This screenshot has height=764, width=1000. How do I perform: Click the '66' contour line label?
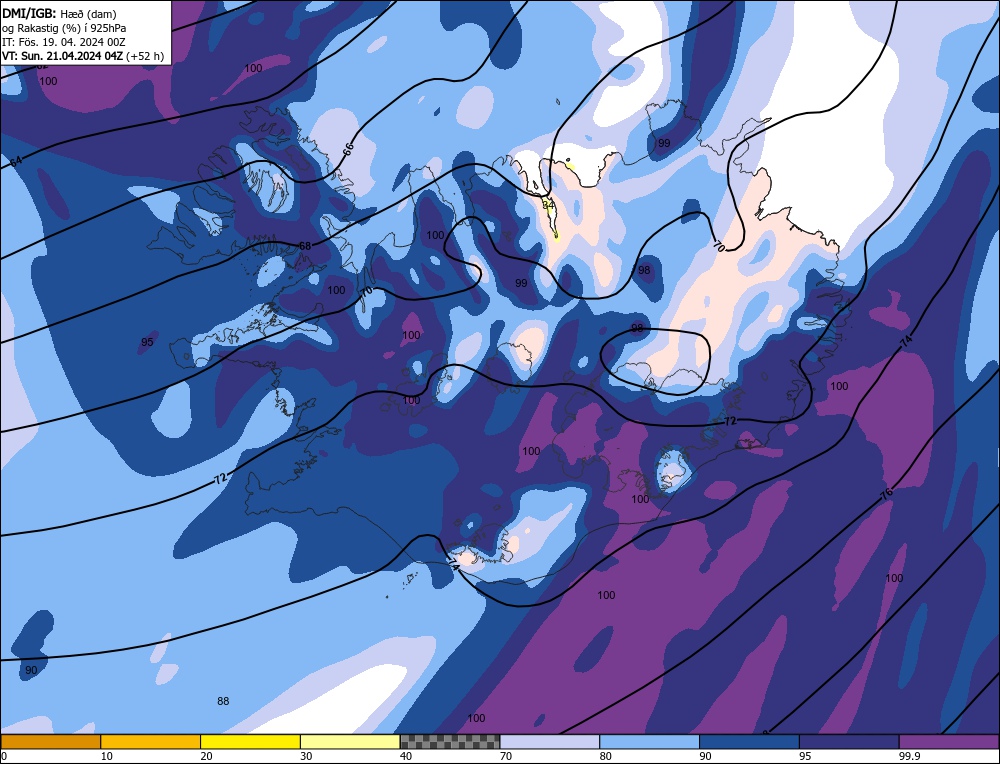coord(348,150)
